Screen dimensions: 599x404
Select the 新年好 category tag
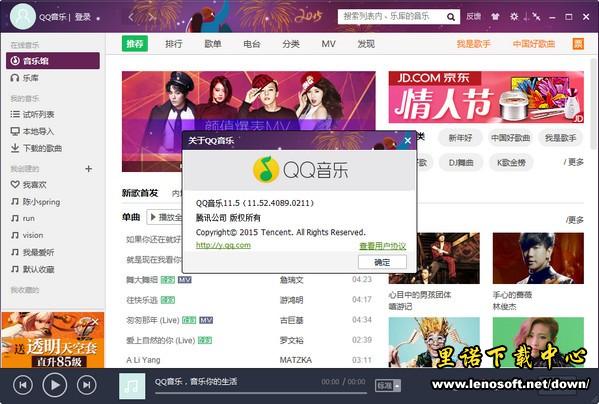tap(460, 138)
